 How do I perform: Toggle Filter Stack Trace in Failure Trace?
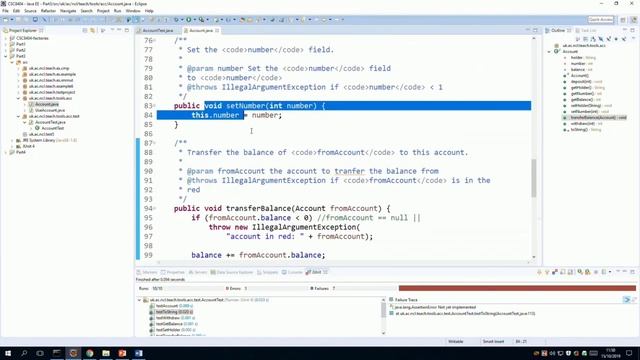point(627,300)
